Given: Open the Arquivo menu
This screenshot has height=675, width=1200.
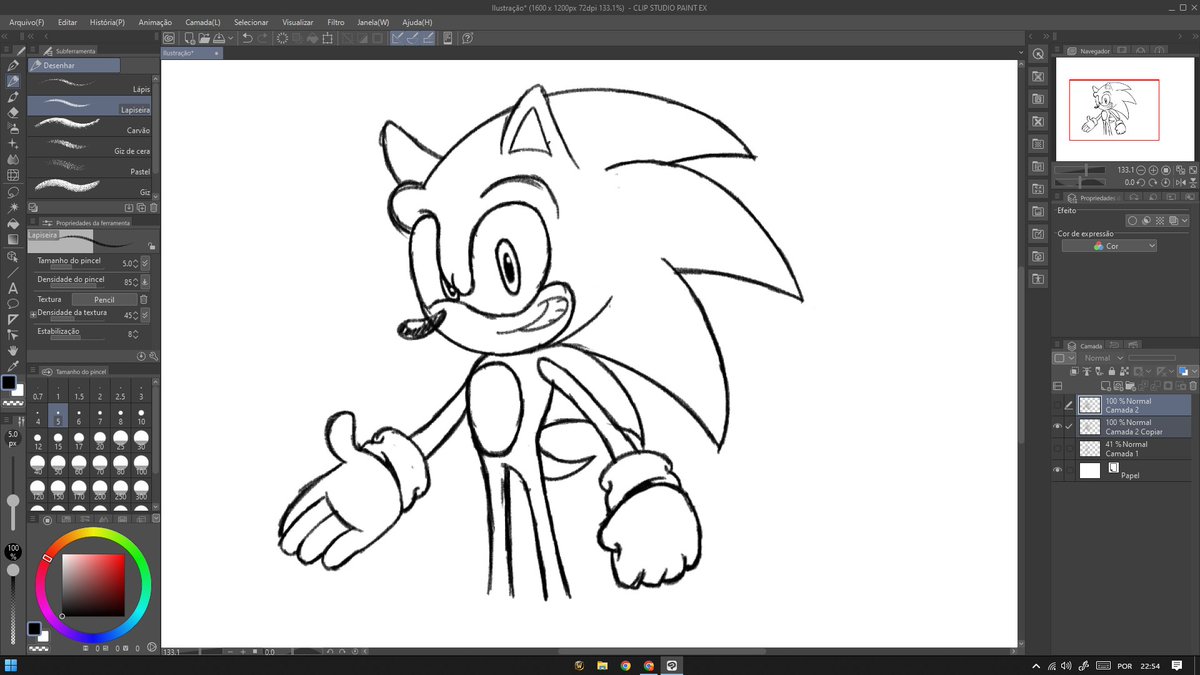Looking at the screenshot, I should tap(26, 21).
